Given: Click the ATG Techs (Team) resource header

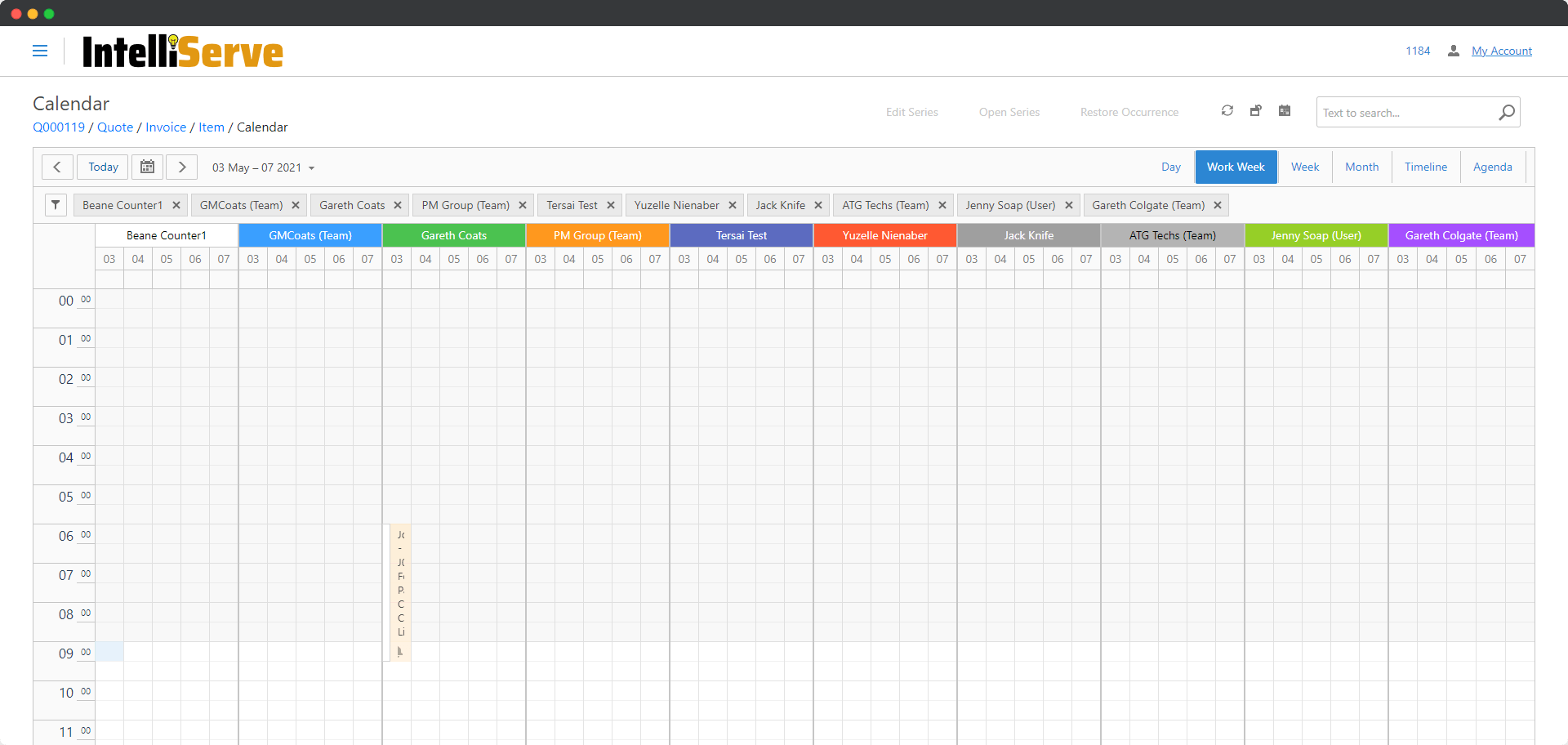Looking at the screenshot, I should (x=1173, y=235).
